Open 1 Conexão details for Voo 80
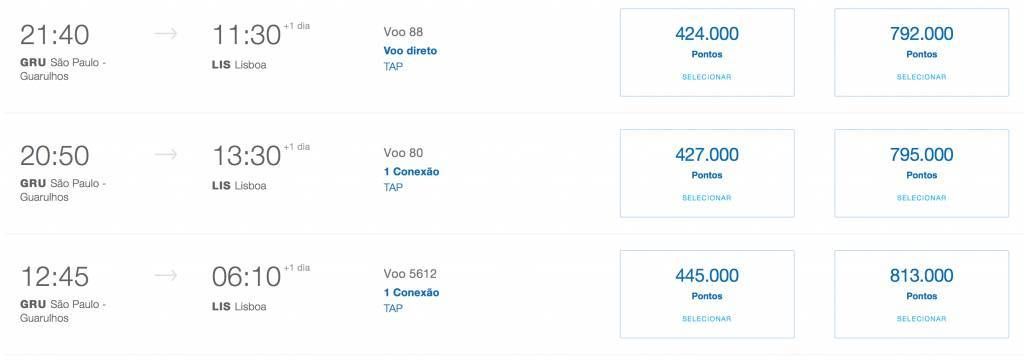This screenshot has width=1024, height=362. click(x=411, y=172)
